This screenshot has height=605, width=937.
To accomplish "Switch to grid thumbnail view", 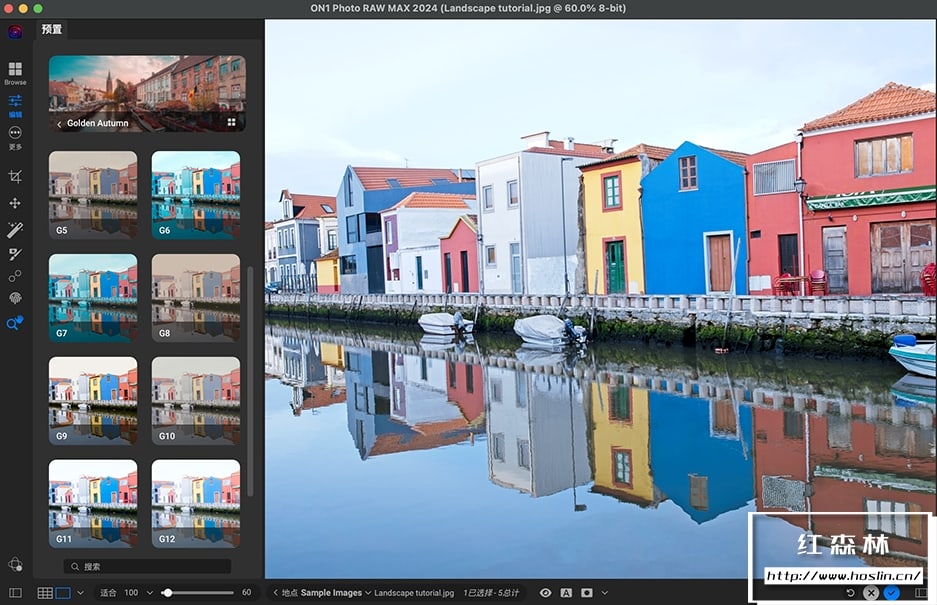I will click(45, 593).
